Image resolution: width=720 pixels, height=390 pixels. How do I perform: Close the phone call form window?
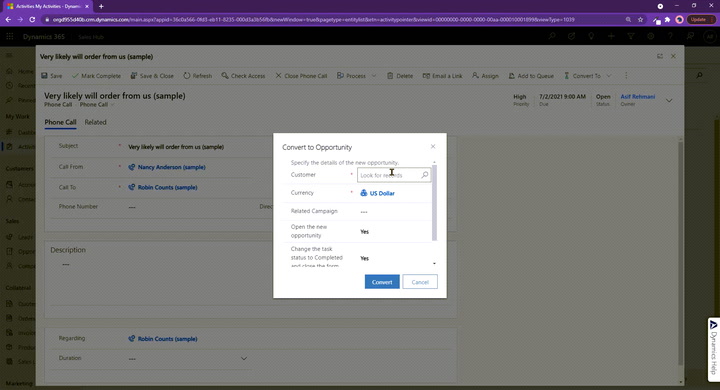[x=673, y=57]
